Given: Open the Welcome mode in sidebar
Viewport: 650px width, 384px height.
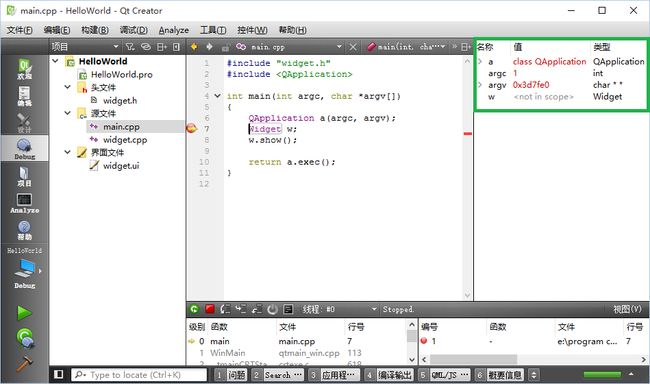Looking at the screenshot, I should pyautogui.click(x=24, y=69).
